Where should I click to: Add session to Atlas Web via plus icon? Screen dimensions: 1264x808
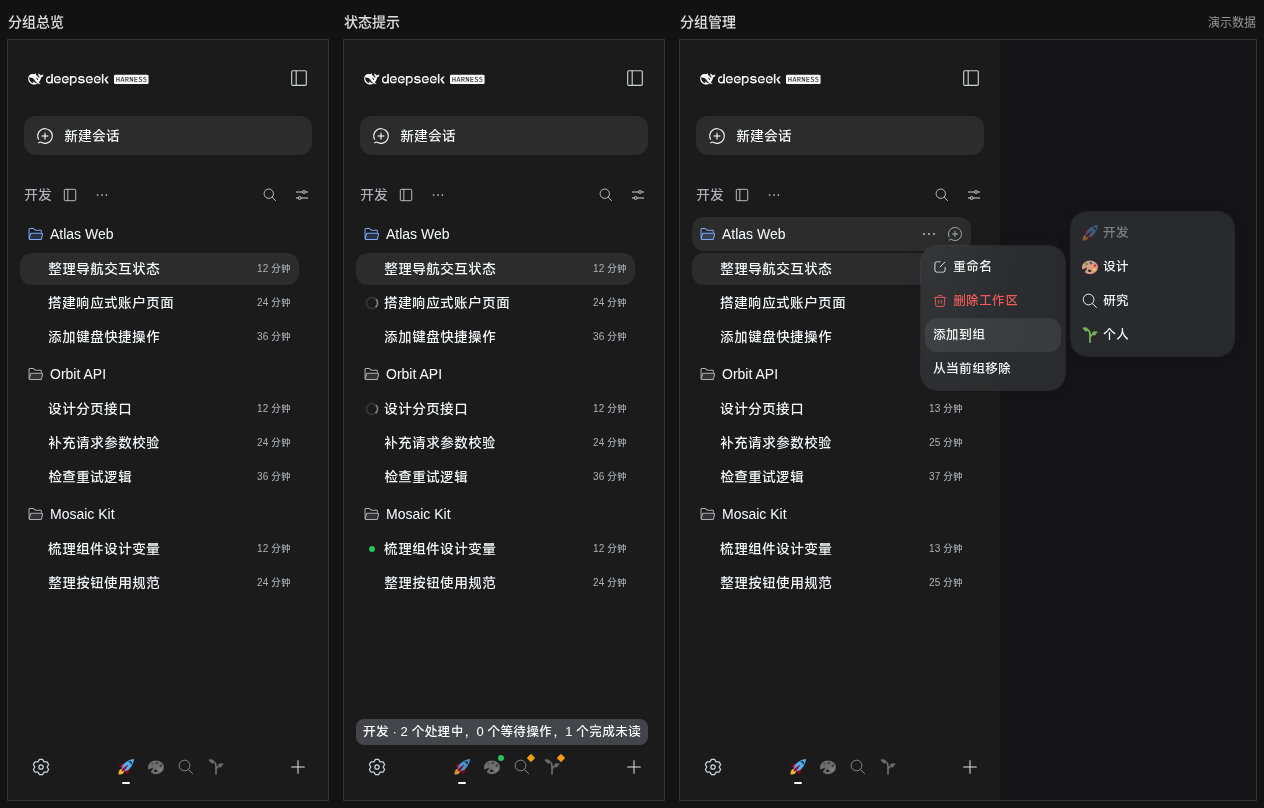pos(955,234)
